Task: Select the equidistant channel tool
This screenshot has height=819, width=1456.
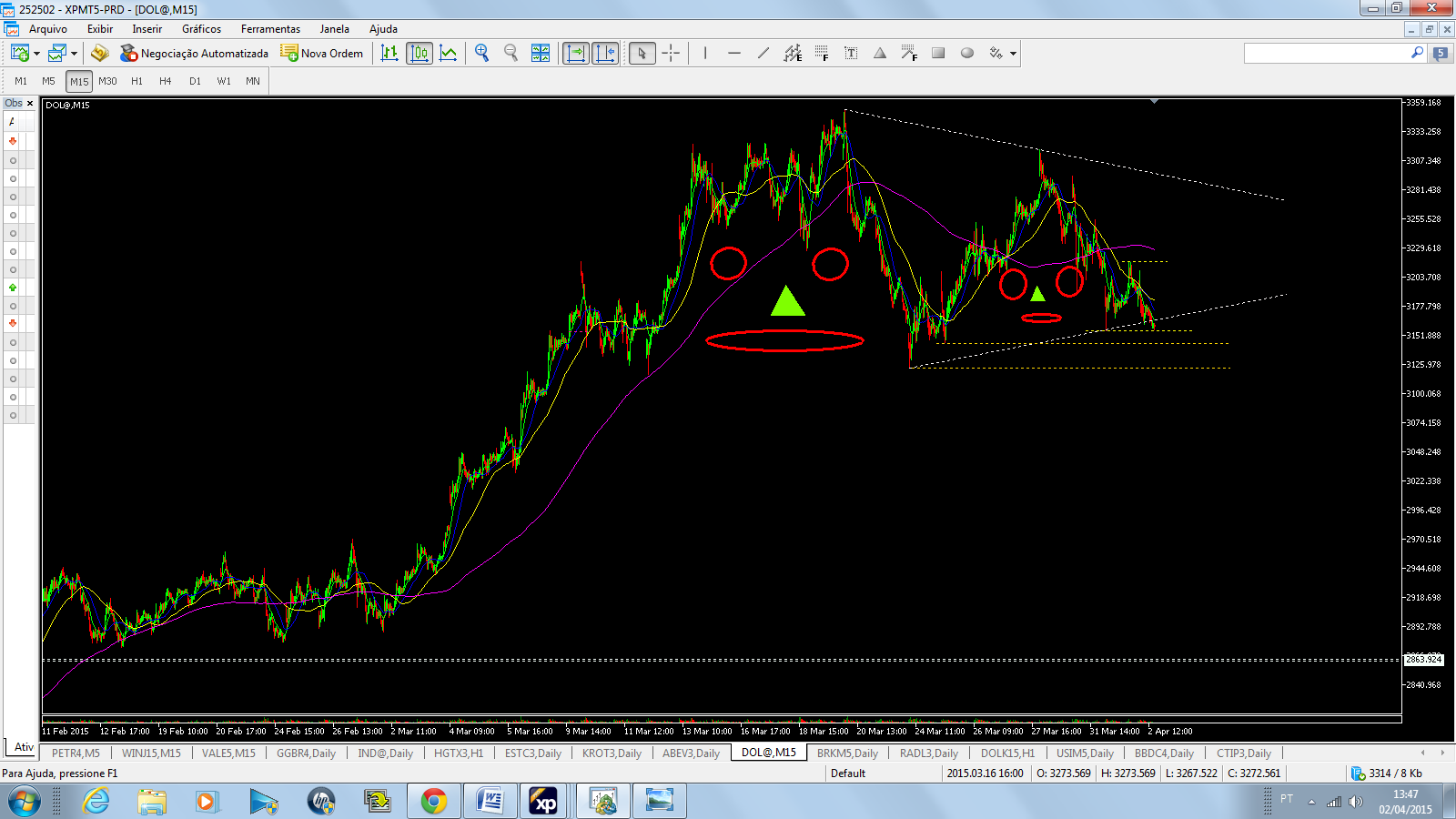Action: pos(793,53)
